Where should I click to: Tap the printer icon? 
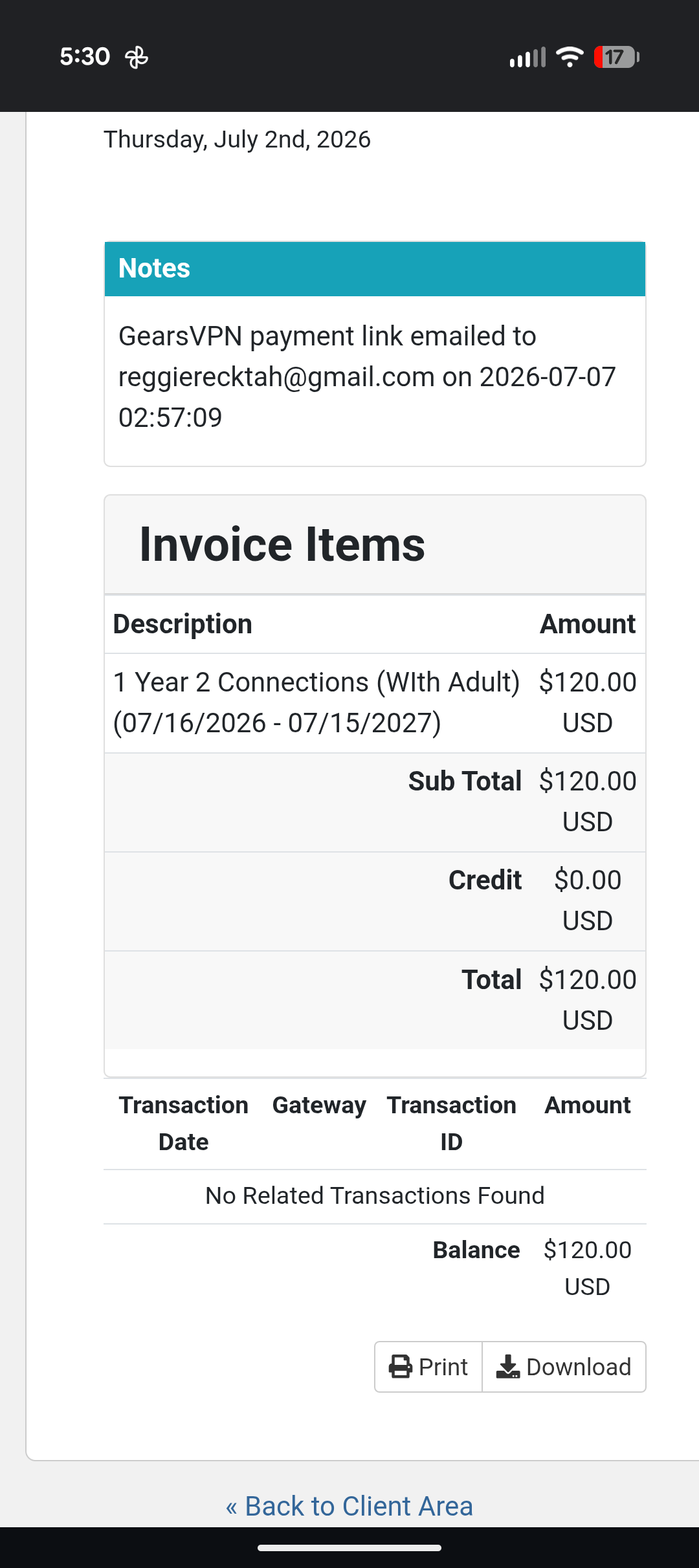401,1367
